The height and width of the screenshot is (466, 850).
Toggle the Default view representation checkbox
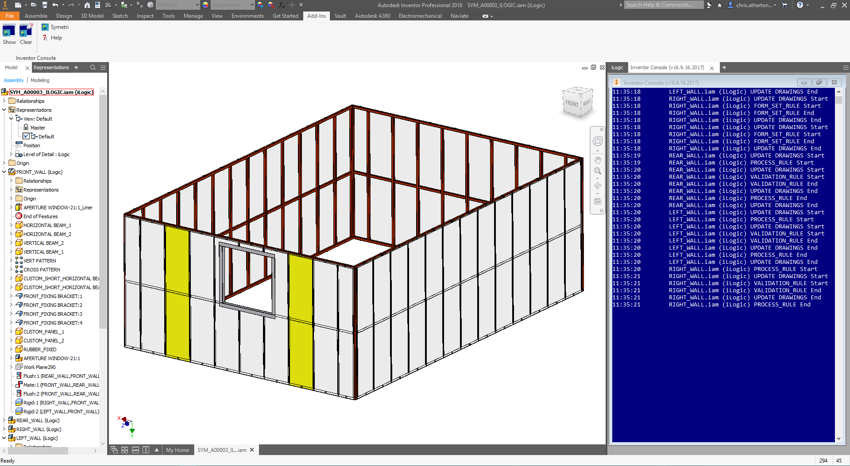(26, 137)
